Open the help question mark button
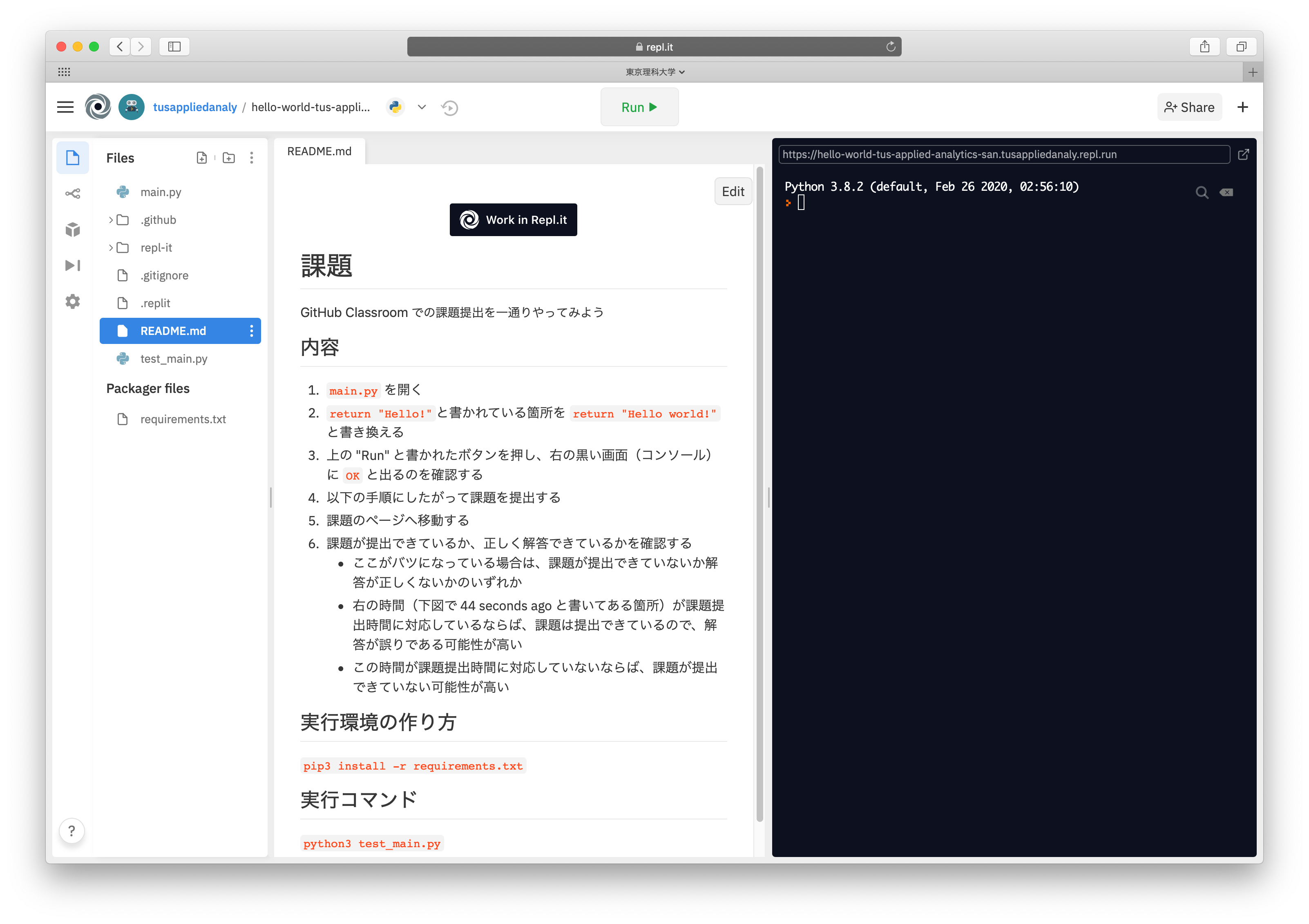 pyautogui.click(x=71, y=830)
